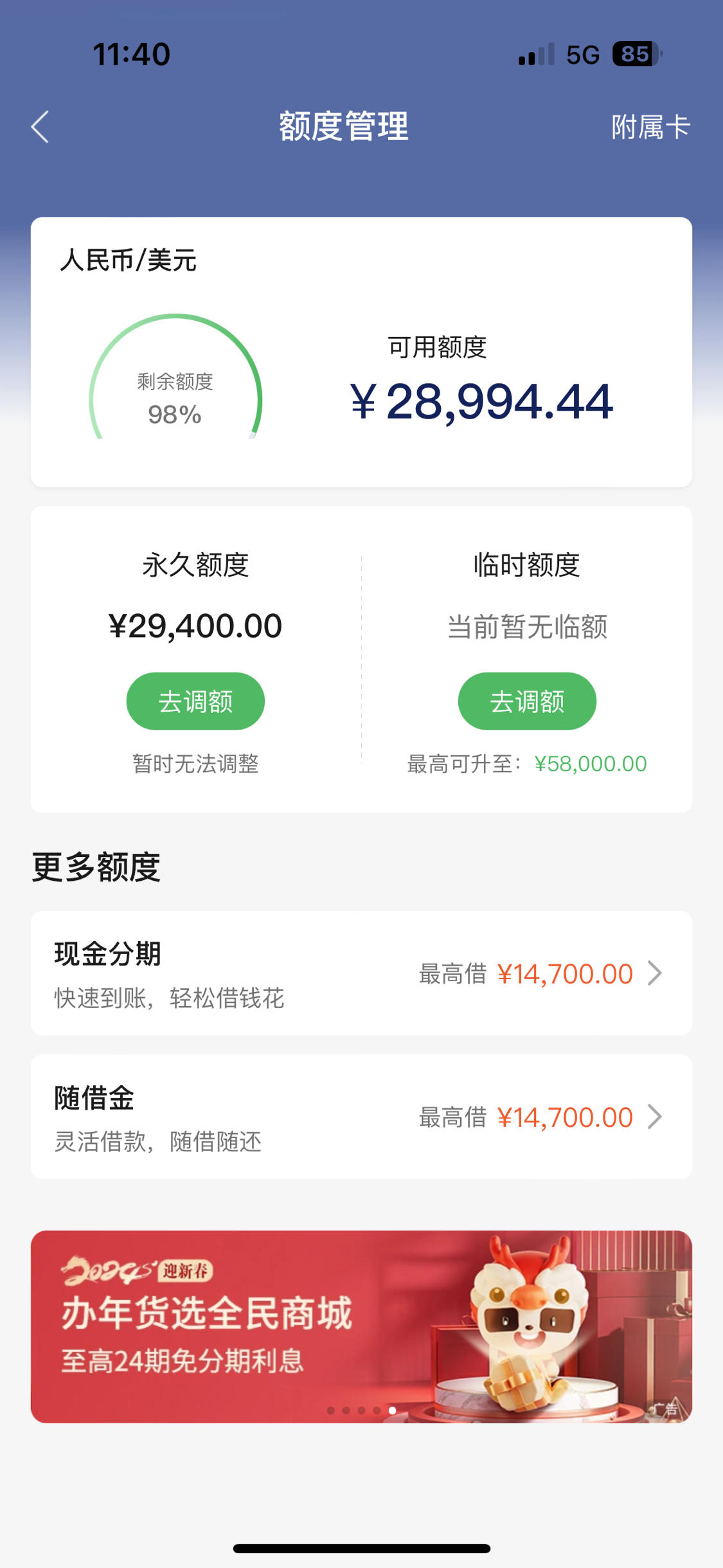Tap the ¥58,000.00 maximum limit text
The height and width of the screenshot is (1568, 723).
click(591, 764)
